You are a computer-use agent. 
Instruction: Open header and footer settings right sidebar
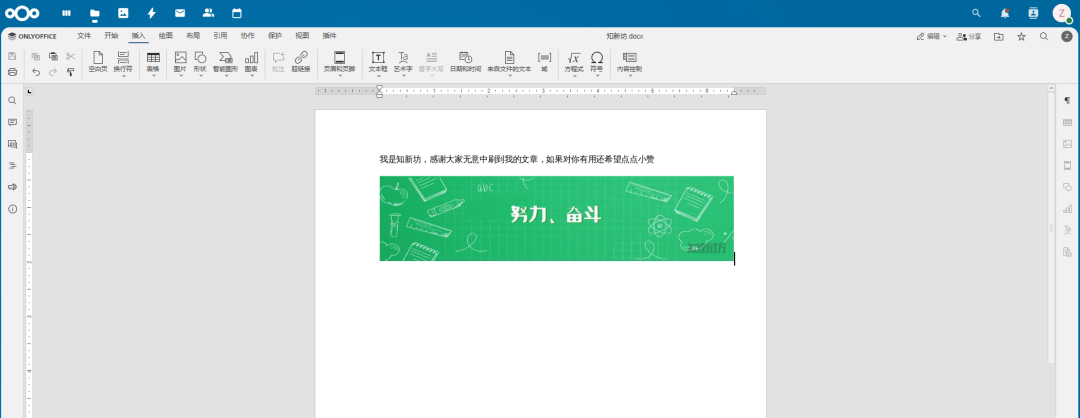pyautogui.click(x=1068, y=165)
